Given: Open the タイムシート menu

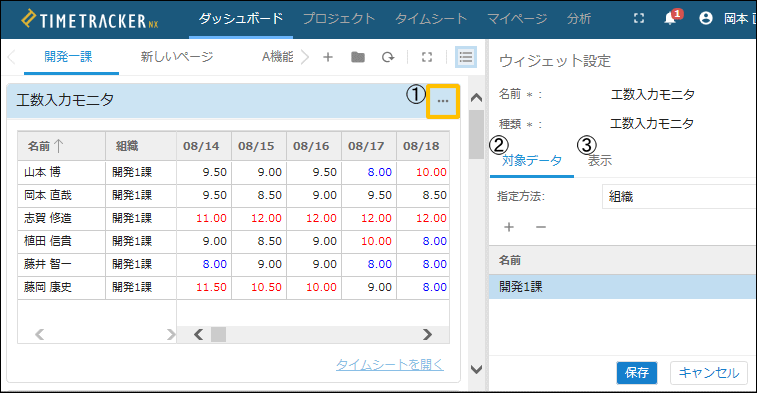Looking at the screenshot, I should 431,18.
